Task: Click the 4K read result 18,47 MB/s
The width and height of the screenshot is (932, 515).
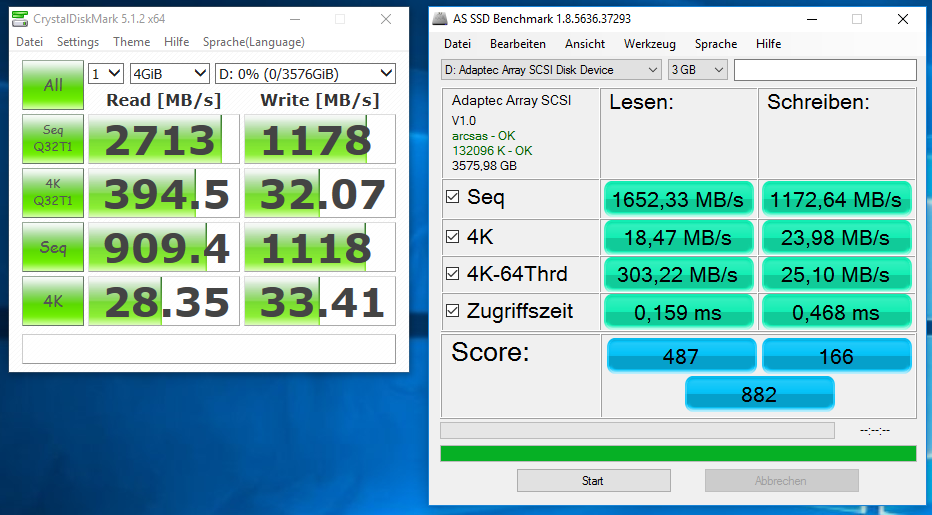Action: (x=678, y=237)
